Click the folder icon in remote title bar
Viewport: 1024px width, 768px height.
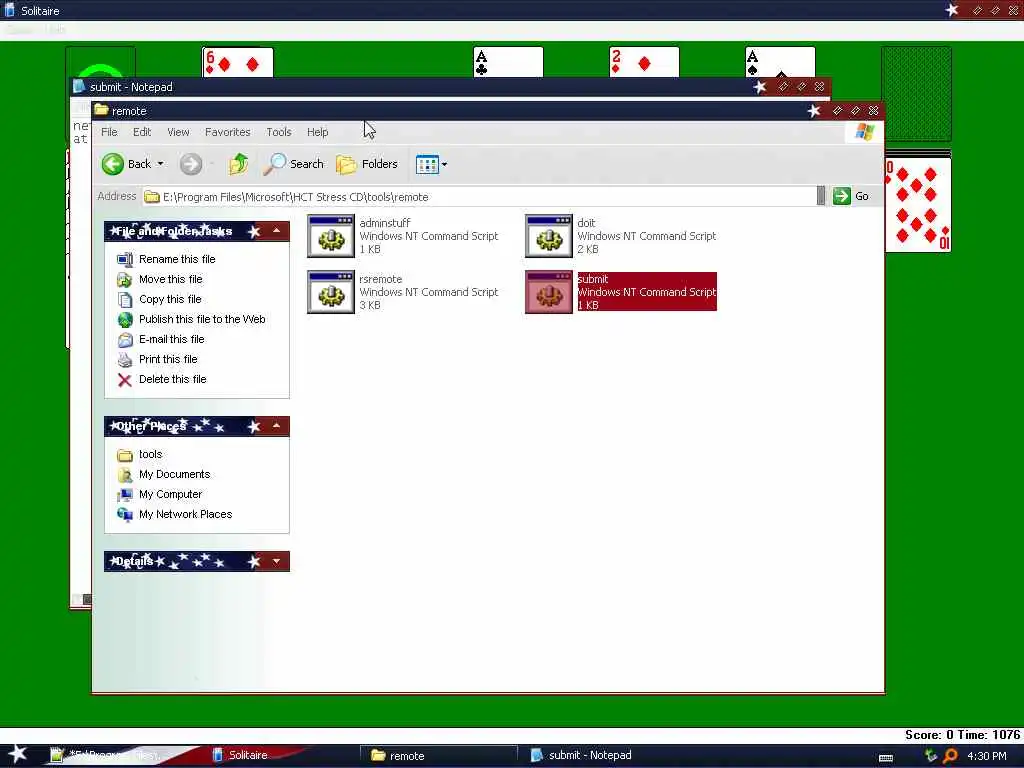pos(101,110)
